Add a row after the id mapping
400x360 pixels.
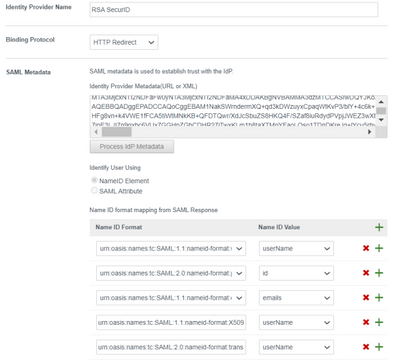pos(379,273)
